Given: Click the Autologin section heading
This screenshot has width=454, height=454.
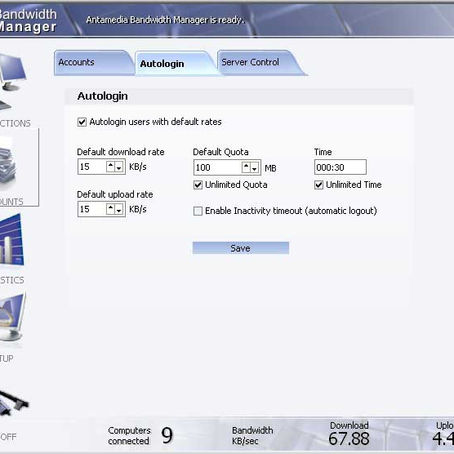Looking at the screenshot, I should 102,96.
